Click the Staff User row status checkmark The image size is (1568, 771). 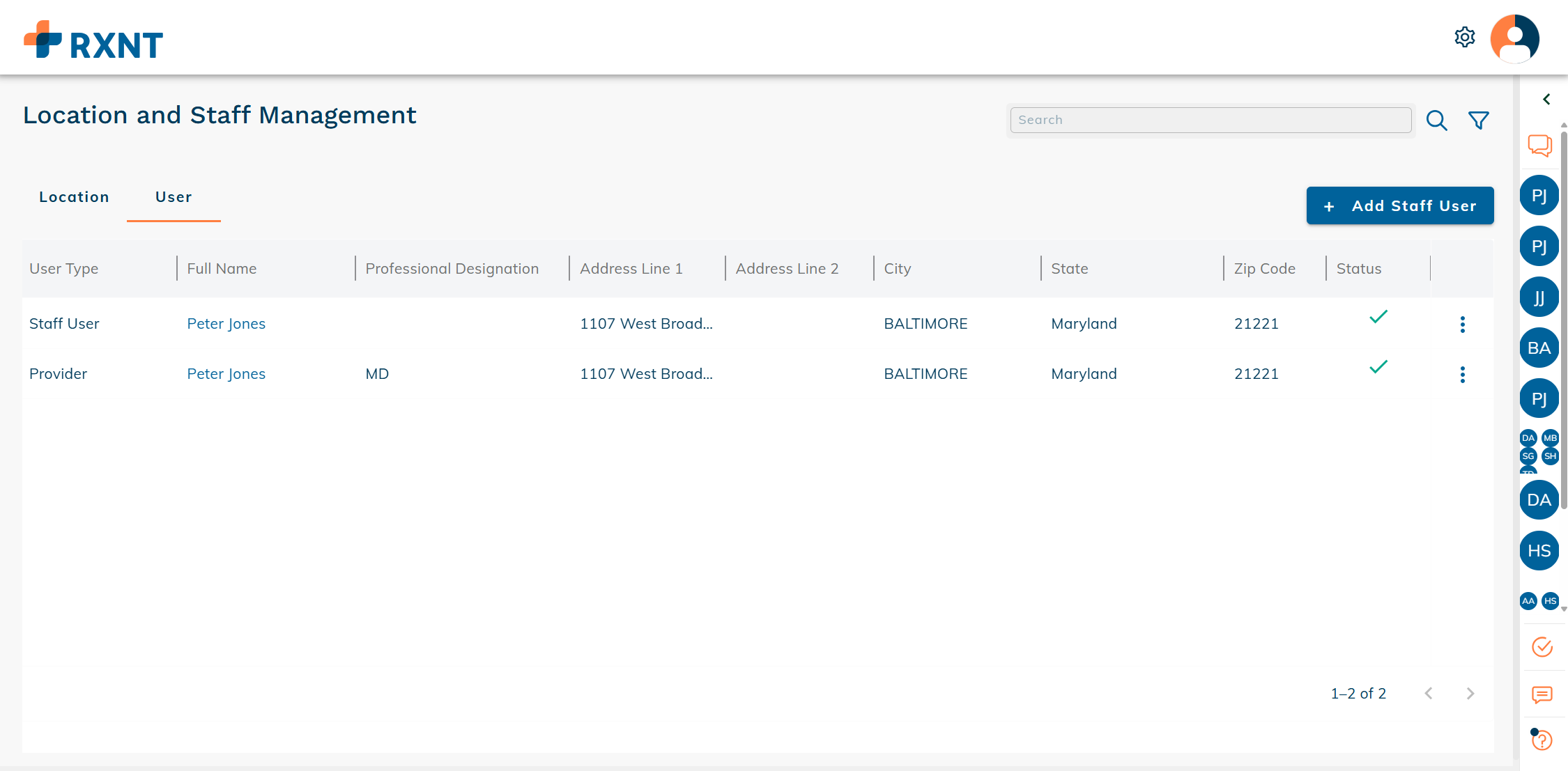coord(1378,317)
